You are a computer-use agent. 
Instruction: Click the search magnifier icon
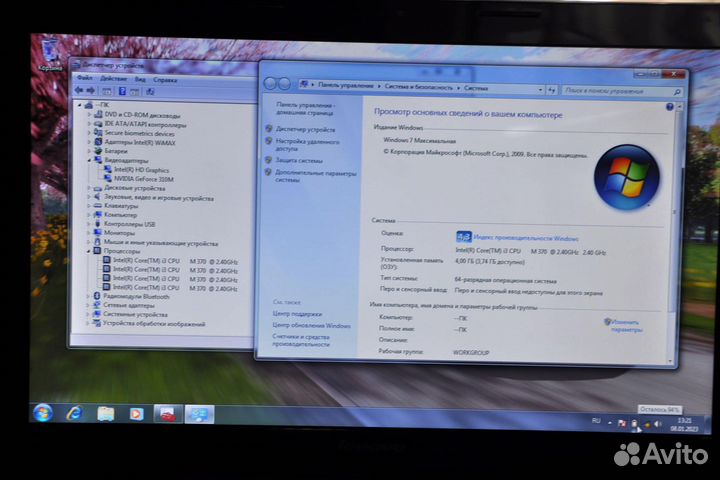pyautogui.click(x=677, y=92)
